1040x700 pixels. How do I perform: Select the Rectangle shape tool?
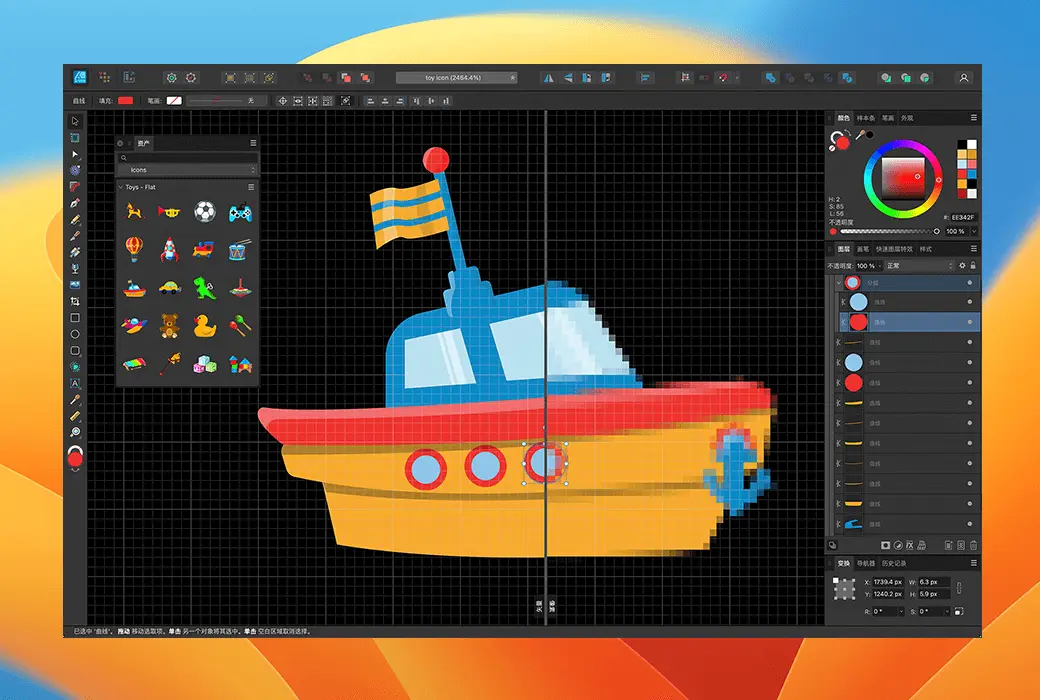click(x=75, y=318)
